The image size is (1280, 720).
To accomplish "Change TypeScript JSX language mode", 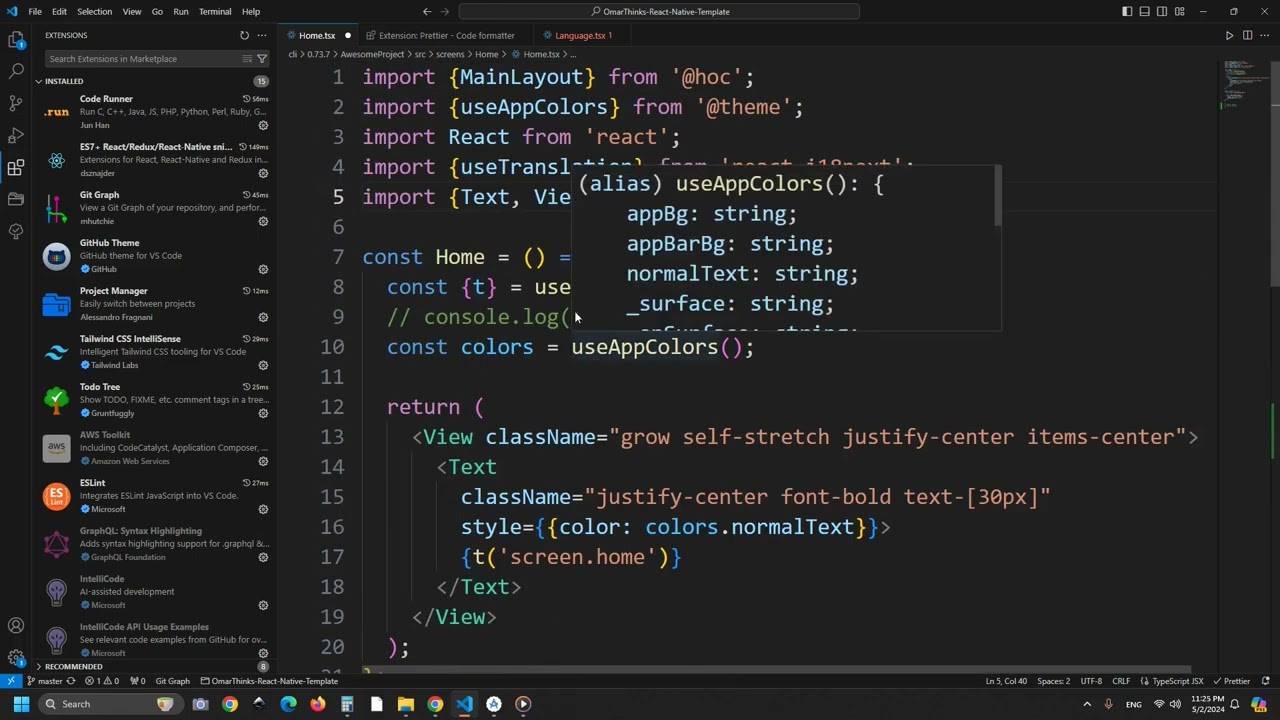I will point(1172,681).
